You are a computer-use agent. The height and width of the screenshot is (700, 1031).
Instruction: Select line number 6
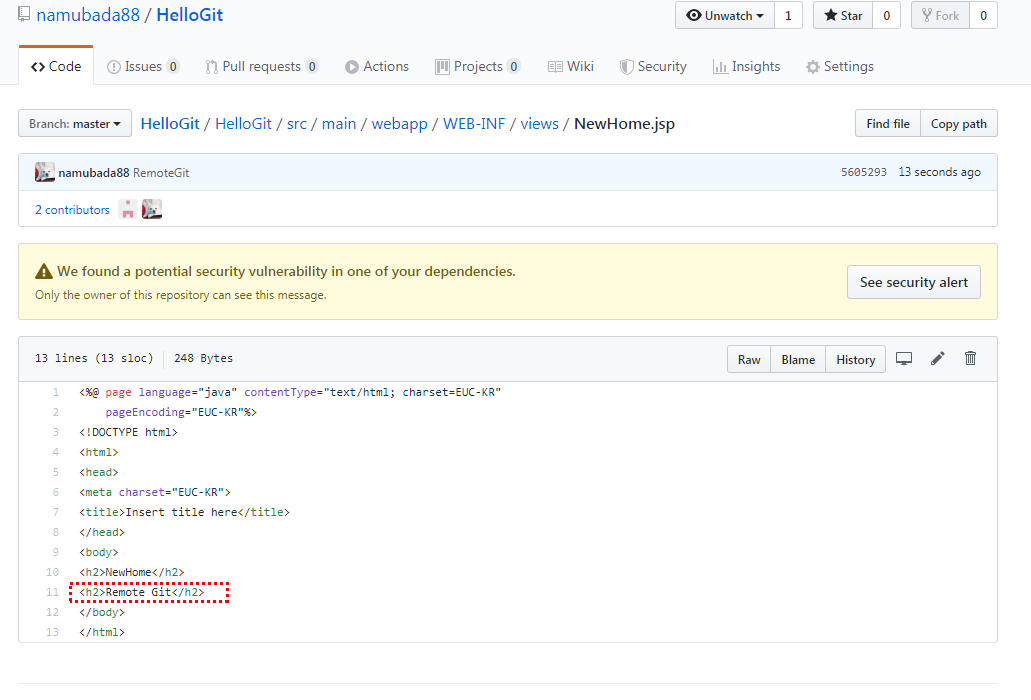pos(56,492)
